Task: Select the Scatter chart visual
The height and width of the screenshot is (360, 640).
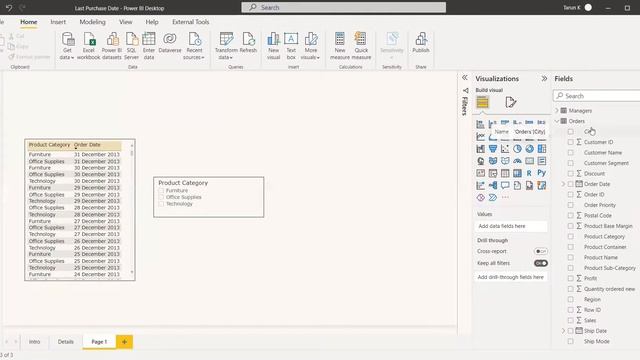Action: coord(505,149)
